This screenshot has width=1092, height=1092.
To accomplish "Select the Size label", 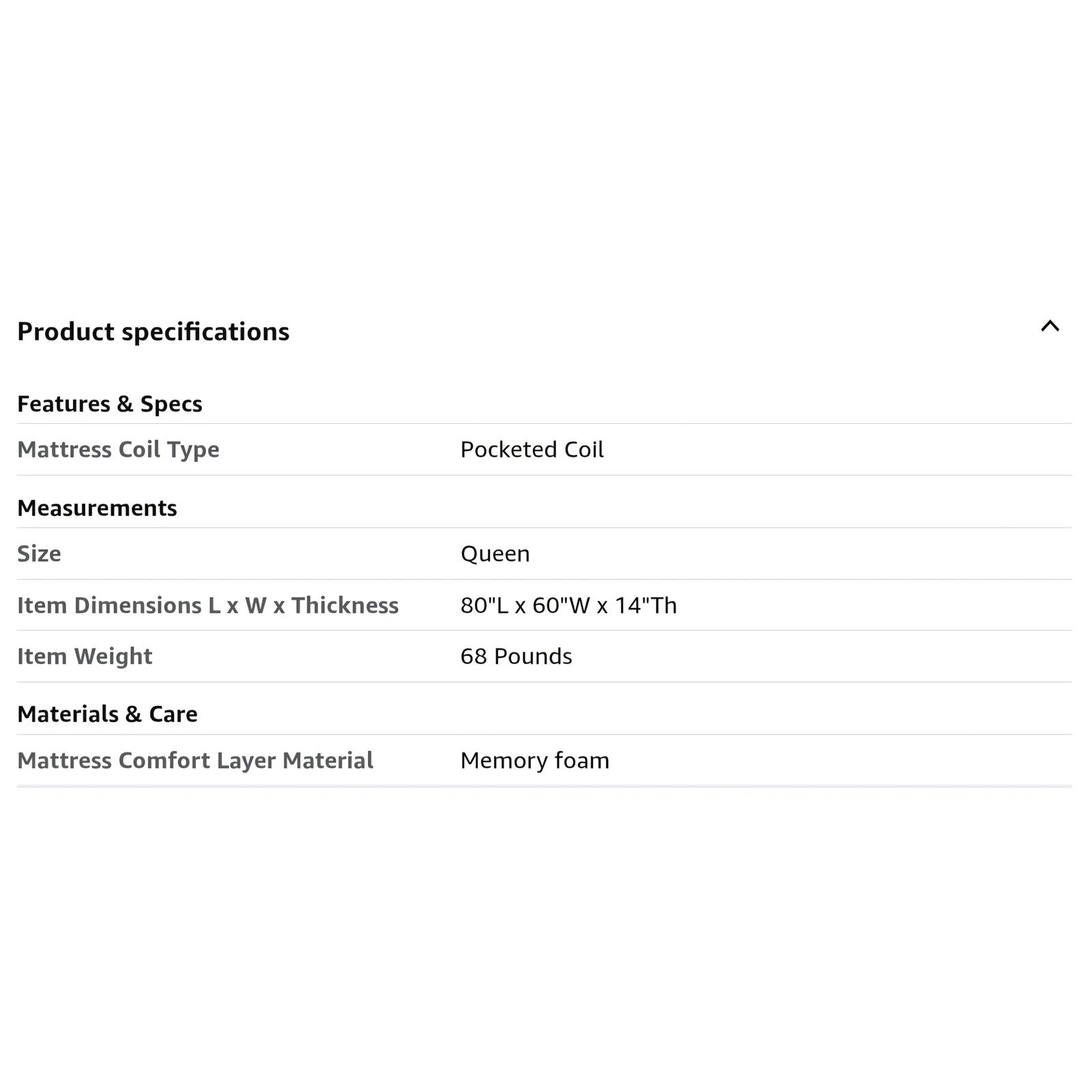I will coord(39,554).
